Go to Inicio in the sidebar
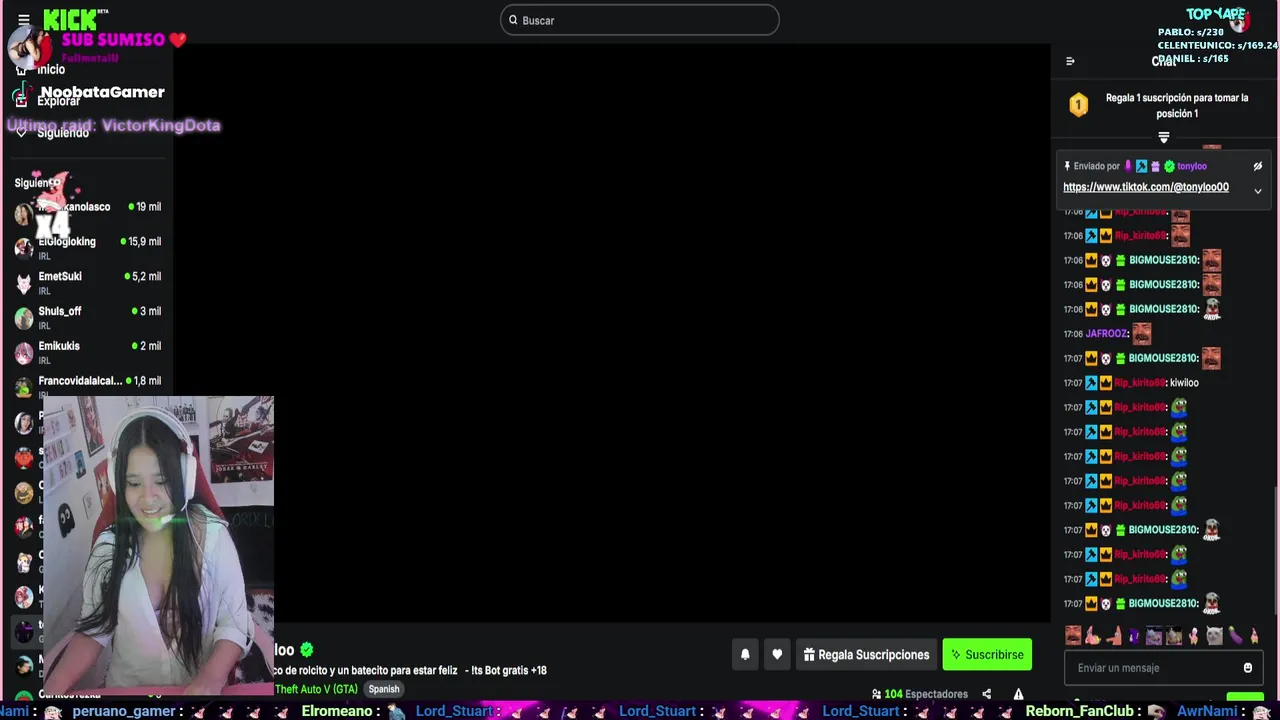 51,70
